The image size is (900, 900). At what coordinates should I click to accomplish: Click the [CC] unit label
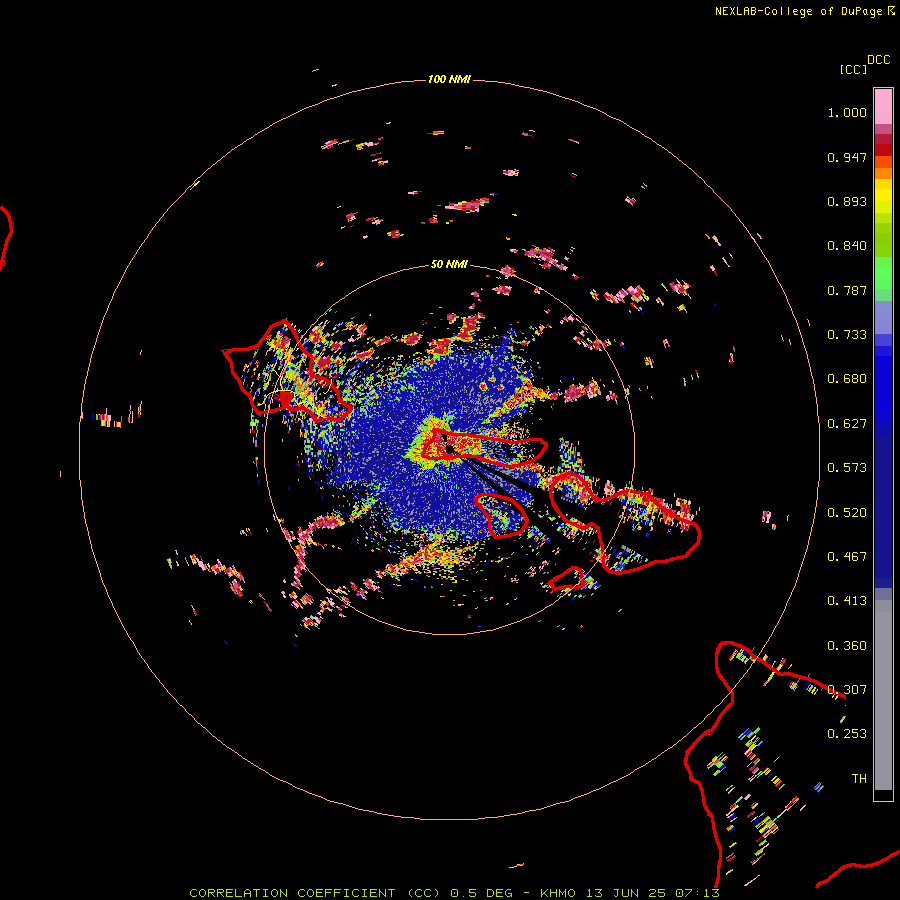tap(853, 69)
